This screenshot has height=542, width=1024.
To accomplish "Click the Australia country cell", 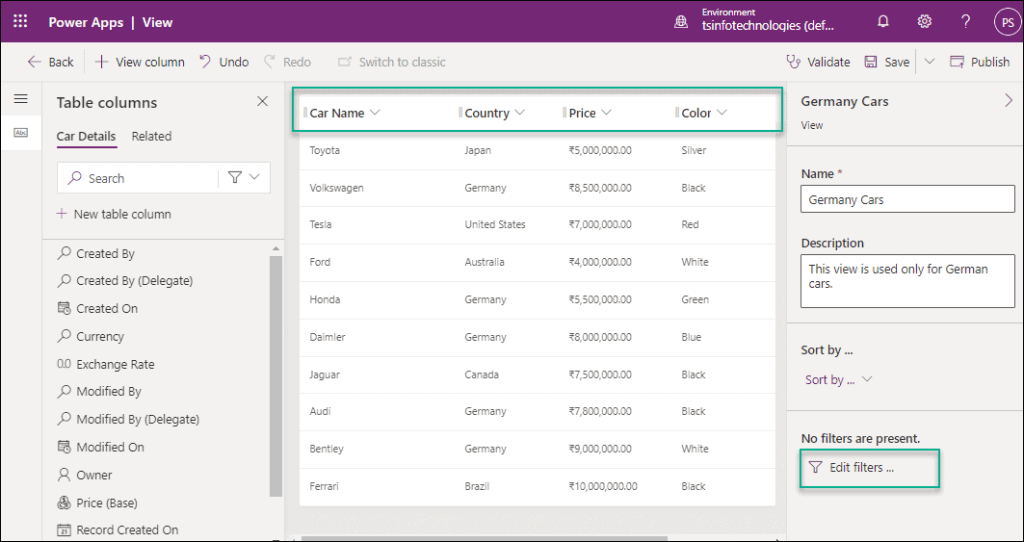I will [x=485, y=262].
